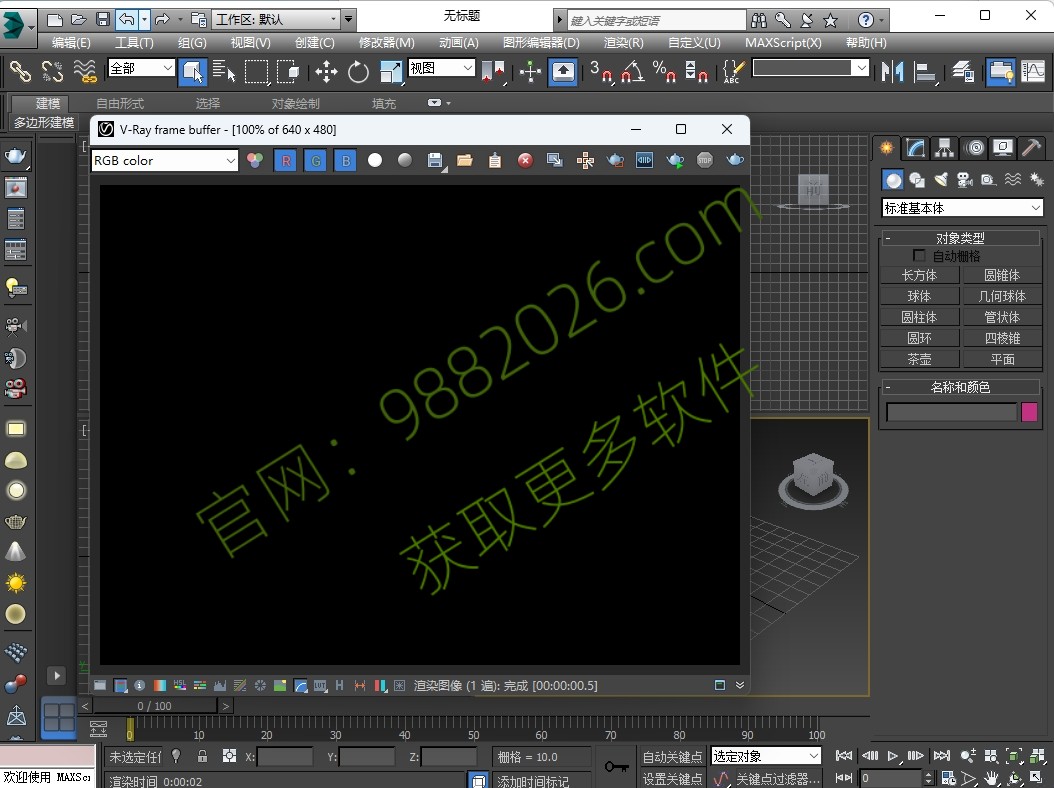Click the 0 / 100 time slider
Screen dimensions: 1054x788
tap(155, 706)
